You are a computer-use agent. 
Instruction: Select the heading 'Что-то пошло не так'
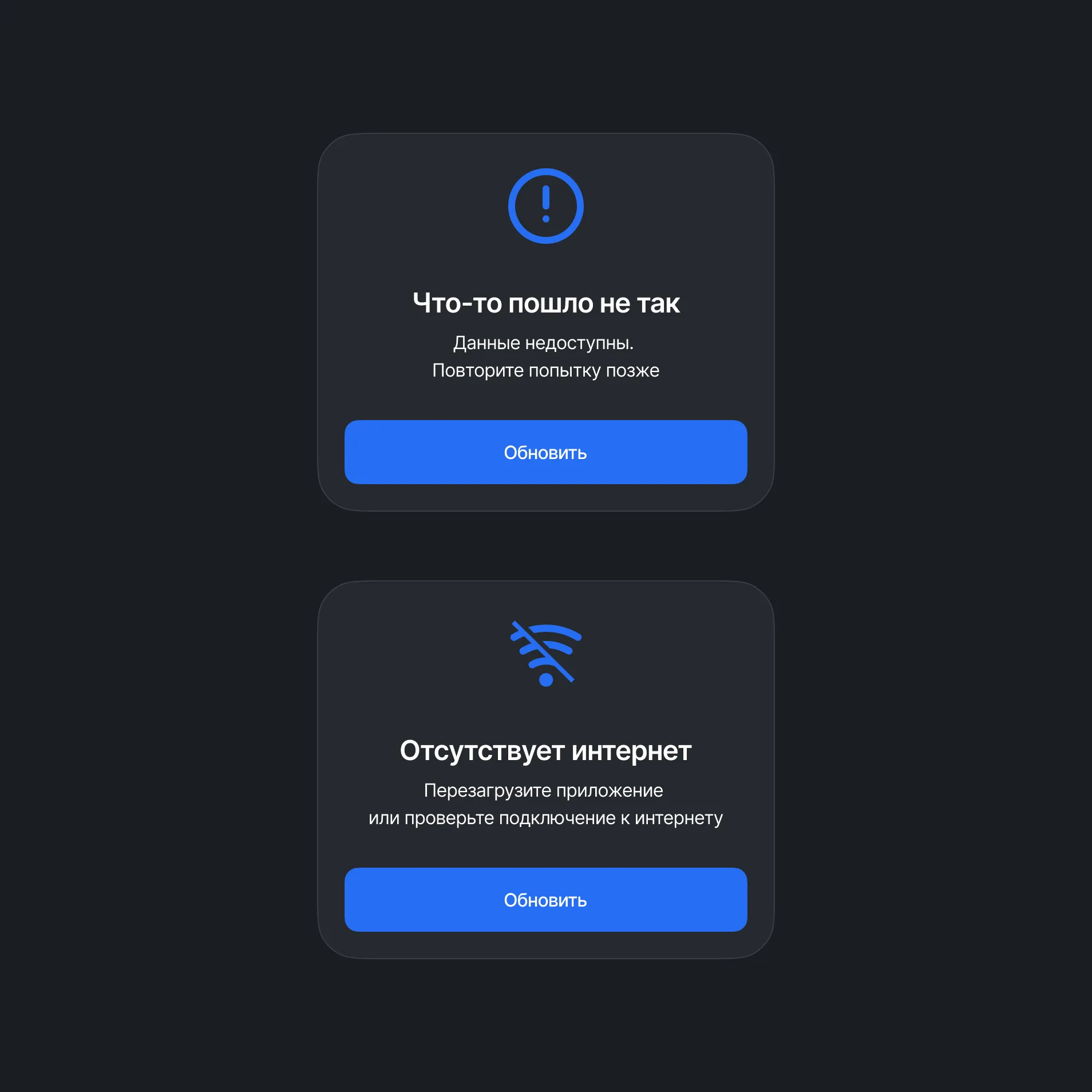pyautogui.click(x=546, y=303)
